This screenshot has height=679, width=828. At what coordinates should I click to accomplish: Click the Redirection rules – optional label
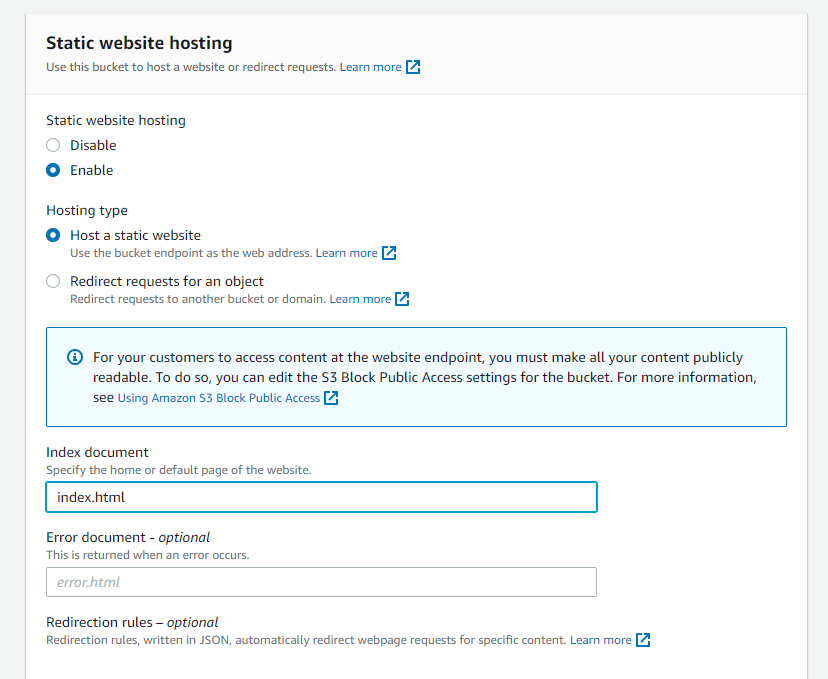pyautogui.click(x=132, y=622)
